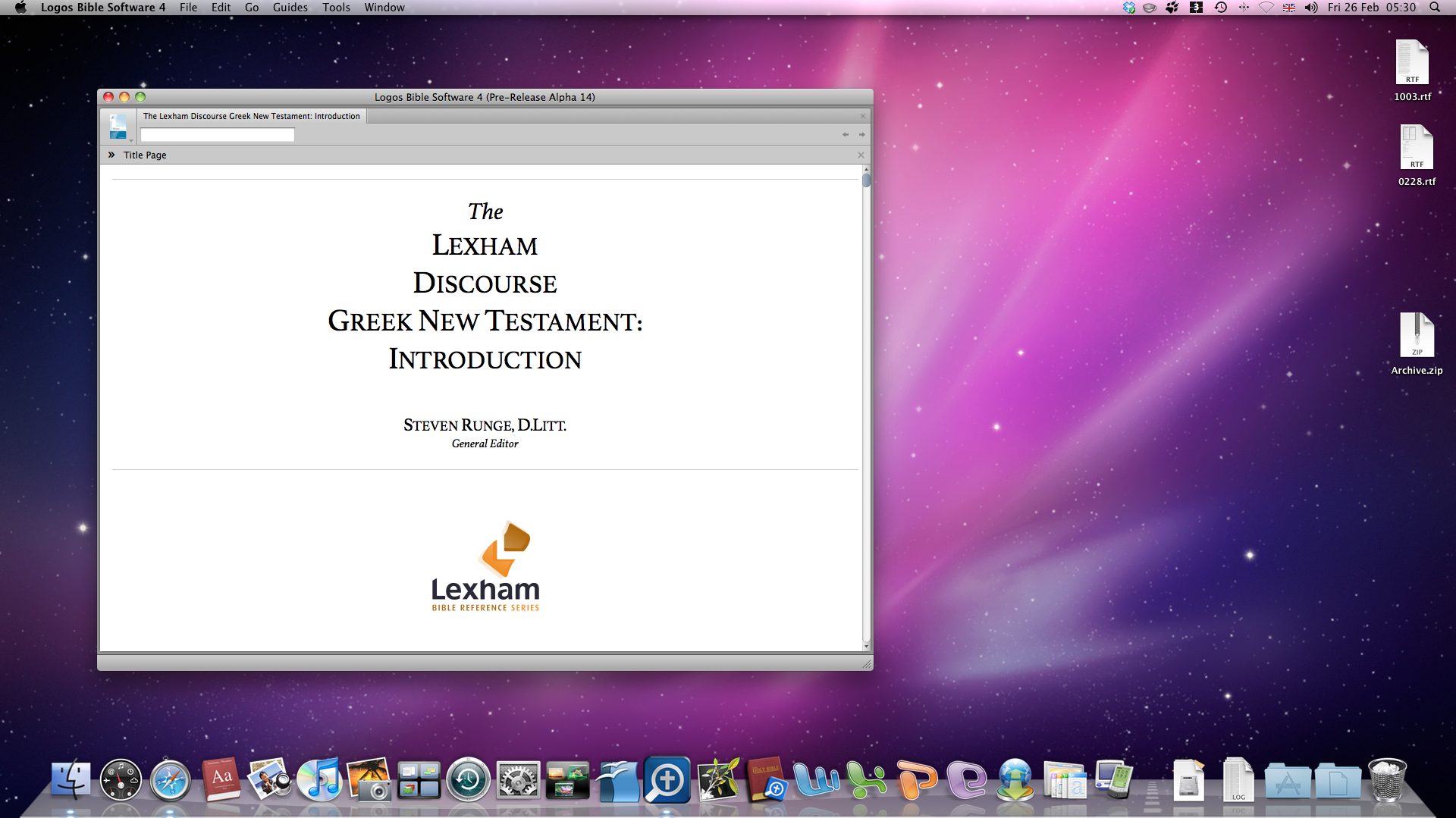Click the vertical scrollbar thumb
Viewport: 1456px width, 818px height.
[866, 180]
